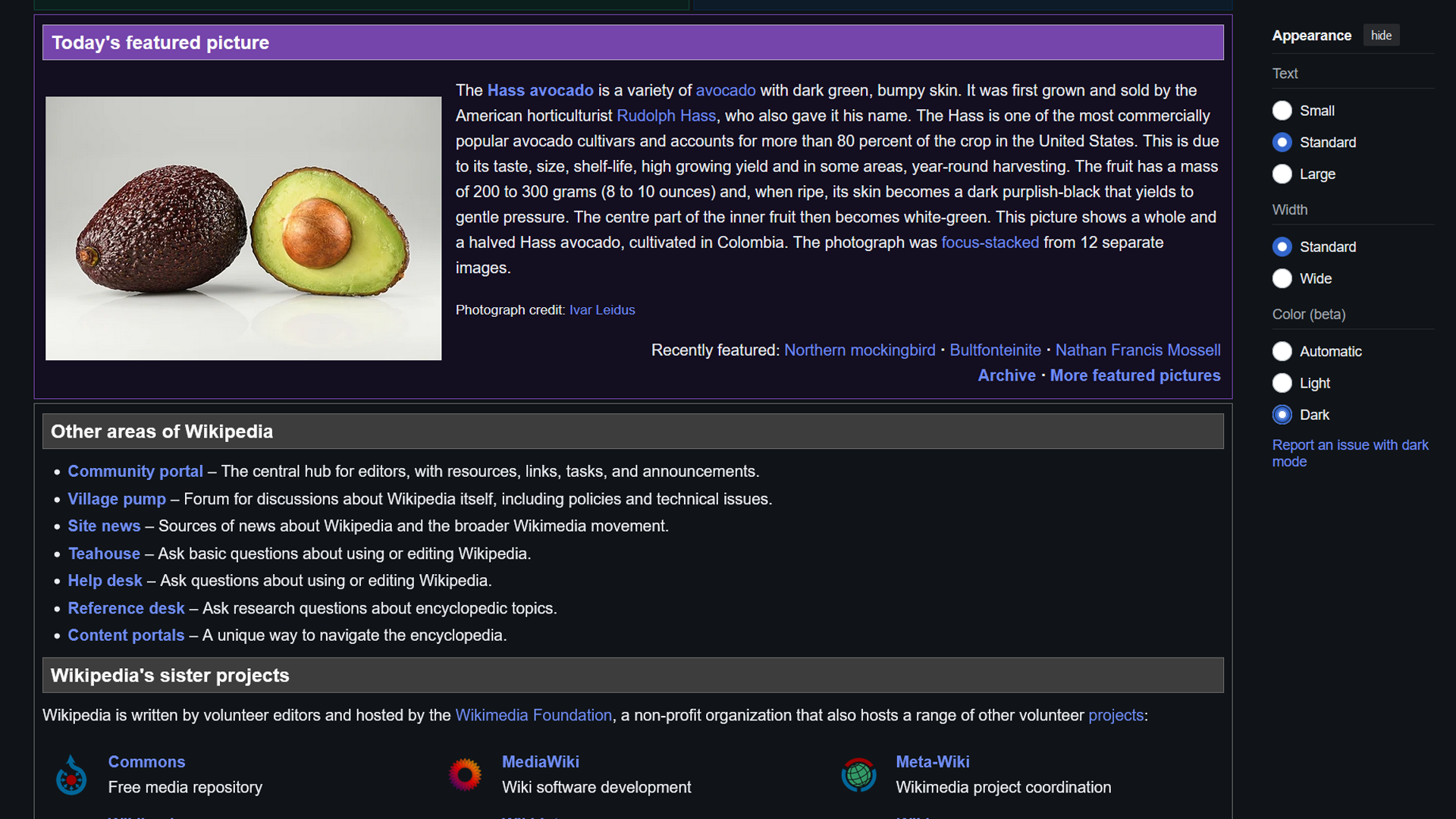Hide the Appearance panel
This screenshot has height=819, width=1456.
point(1381,36)
